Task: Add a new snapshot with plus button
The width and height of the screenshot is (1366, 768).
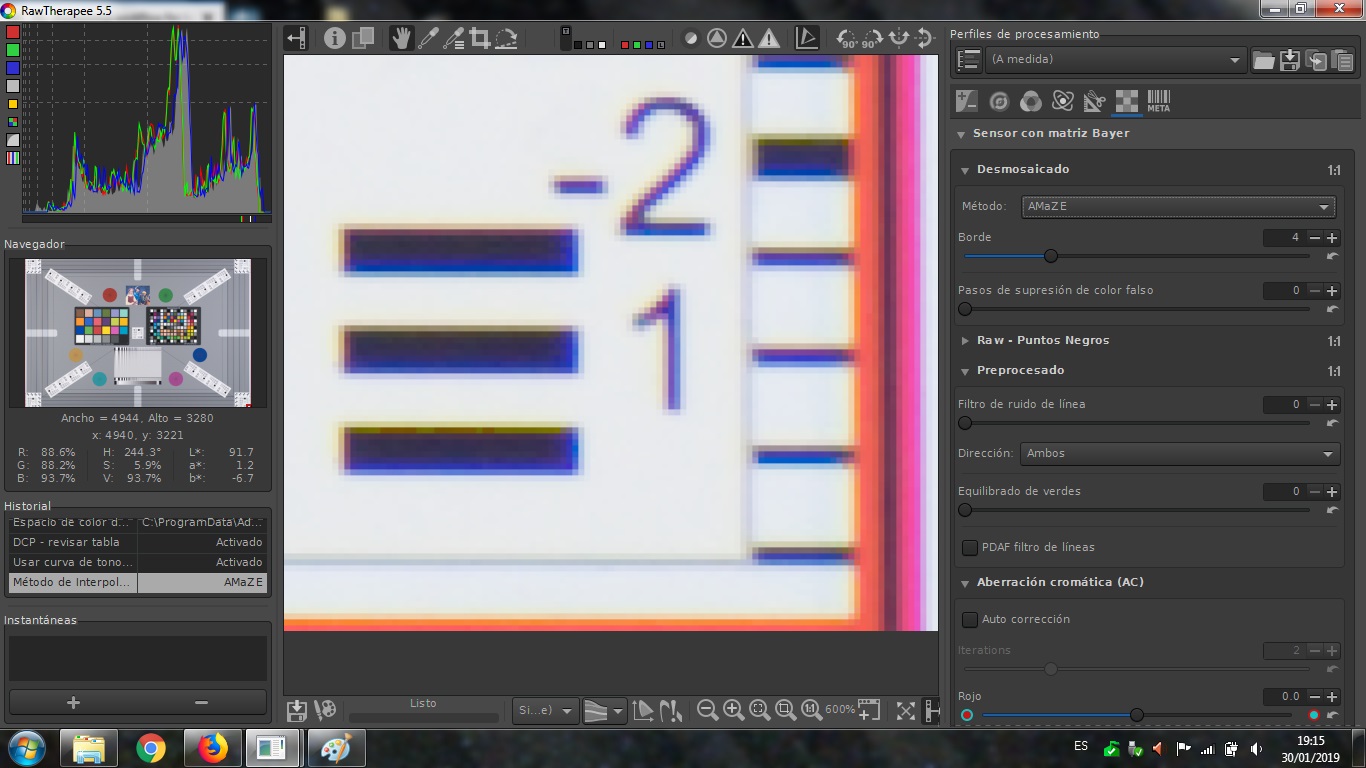Action: coord(73,702)
